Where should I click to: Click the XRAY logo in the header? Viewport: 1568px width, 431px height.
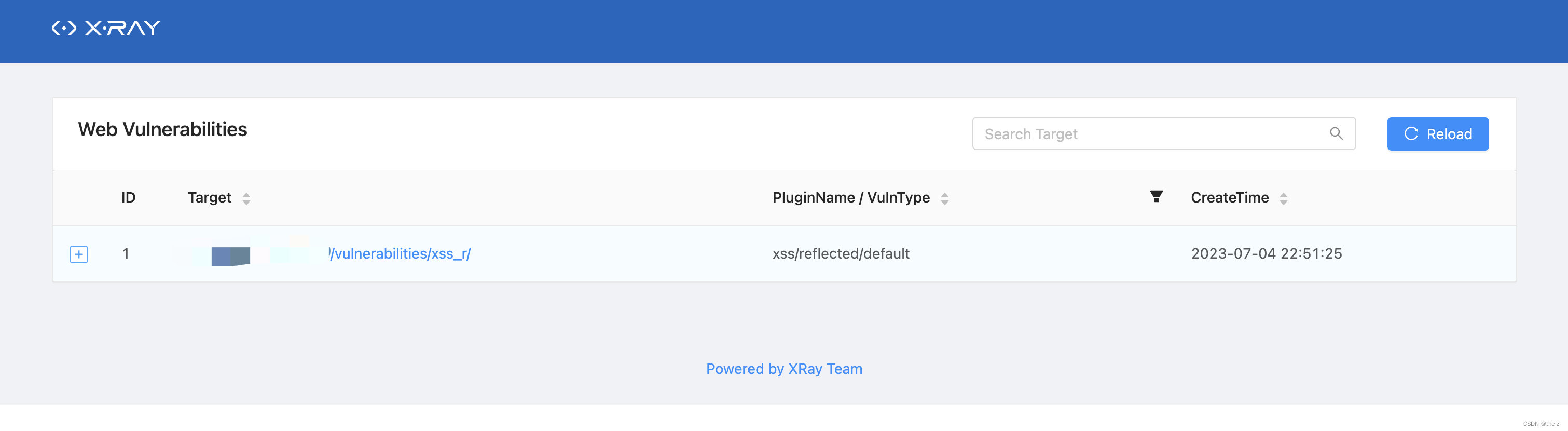tap(106, 28)
